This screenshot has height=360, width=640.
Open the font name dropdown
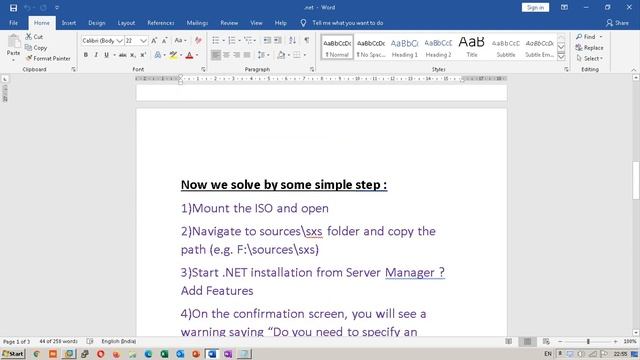[x=119, y=41]
